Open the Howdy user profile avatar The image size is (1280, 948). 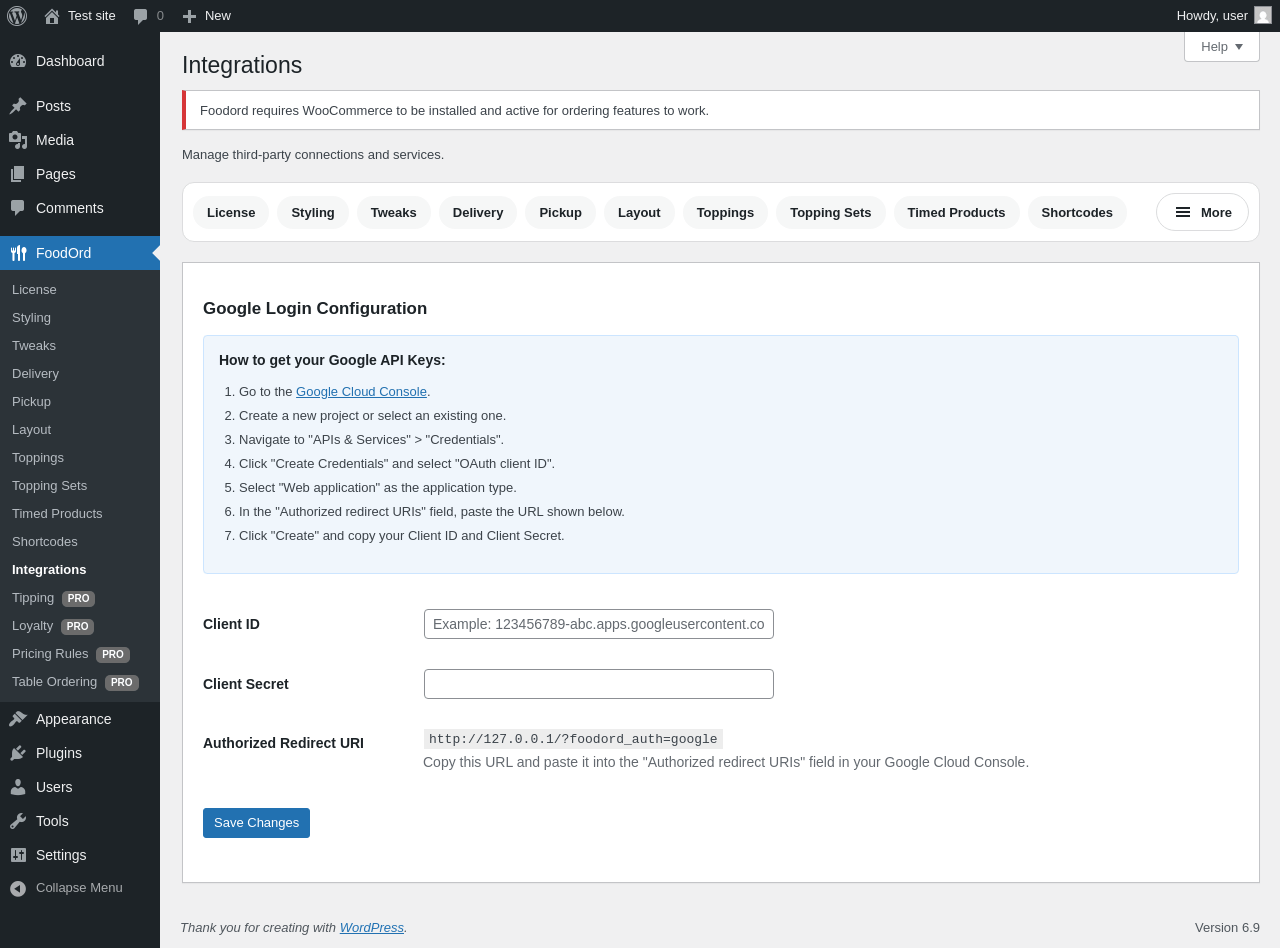(x=1263, y=16)
